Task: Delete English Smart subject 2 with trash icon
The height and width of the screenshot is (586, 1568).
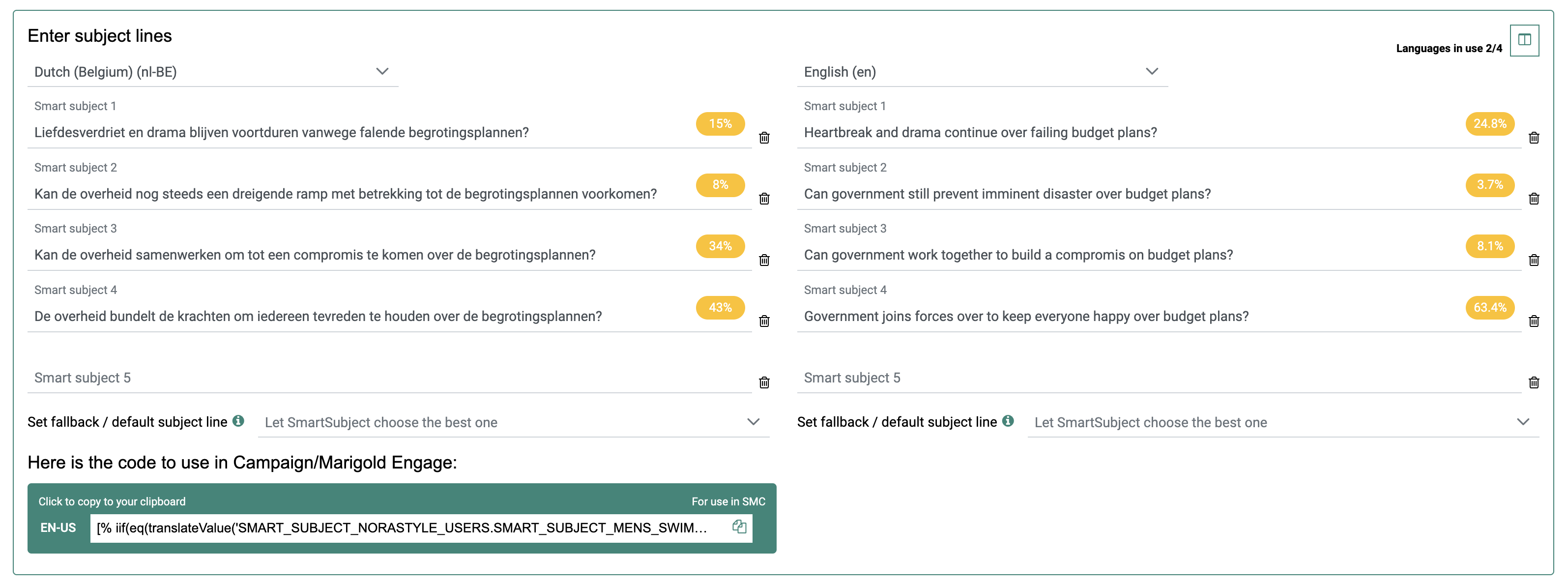Action: click(1533, 199)
